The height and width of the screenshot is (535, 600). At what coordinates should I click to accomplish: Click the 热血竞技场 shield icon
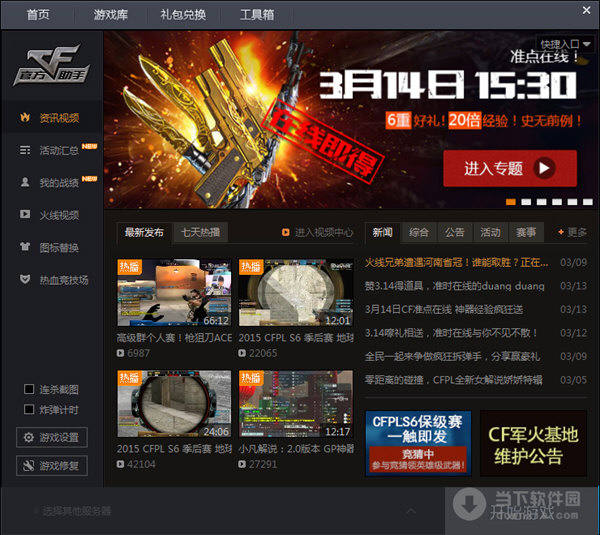[25, 279]
